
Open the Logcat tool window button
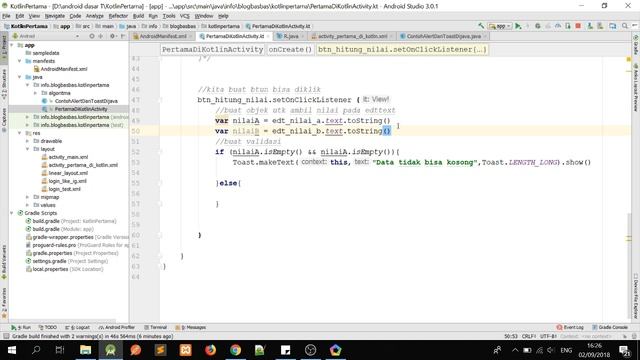click(78, 327)
